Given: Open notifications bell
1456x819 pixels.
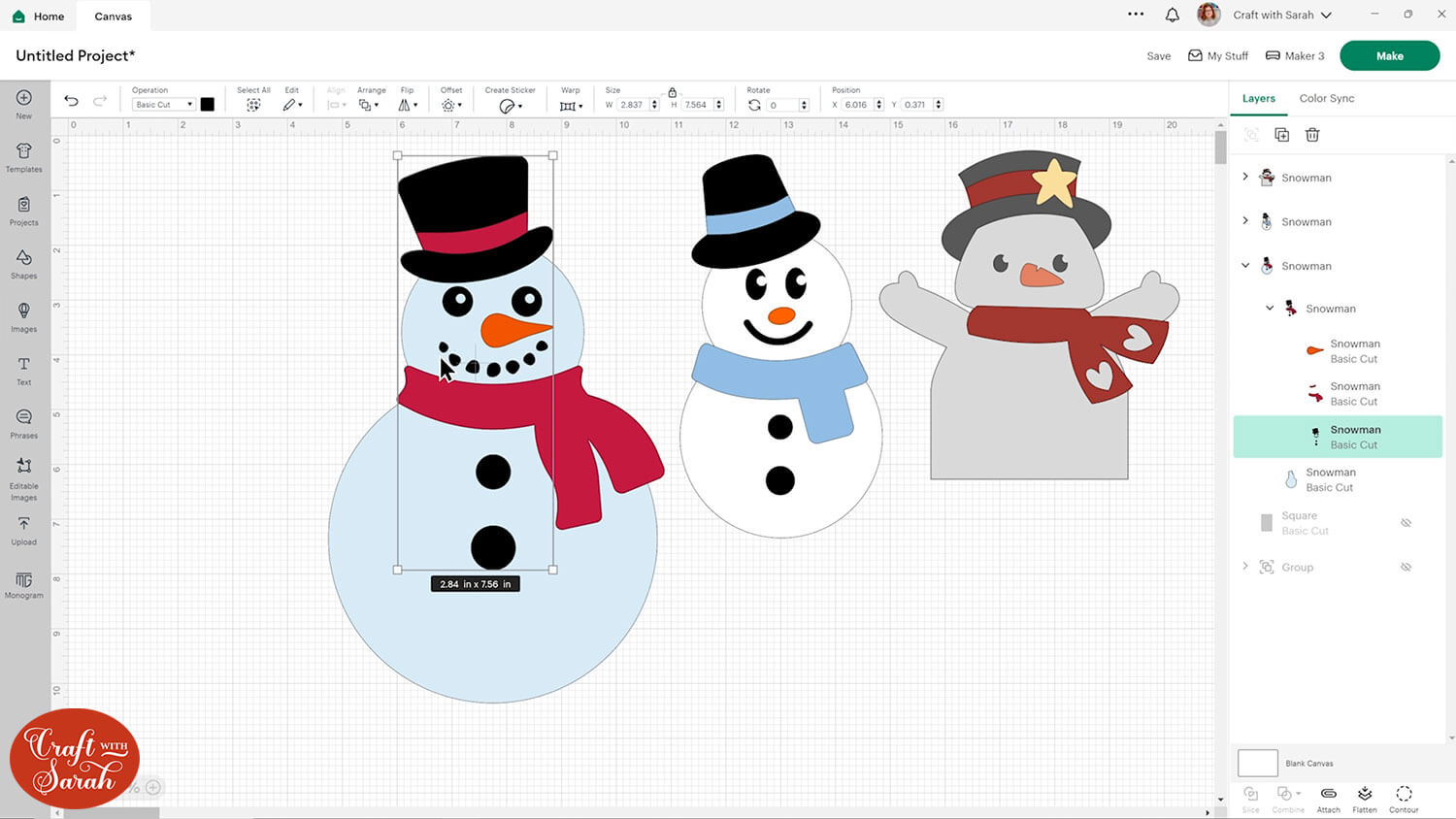Looking at the screenshot, I should tap(1173, 15).
